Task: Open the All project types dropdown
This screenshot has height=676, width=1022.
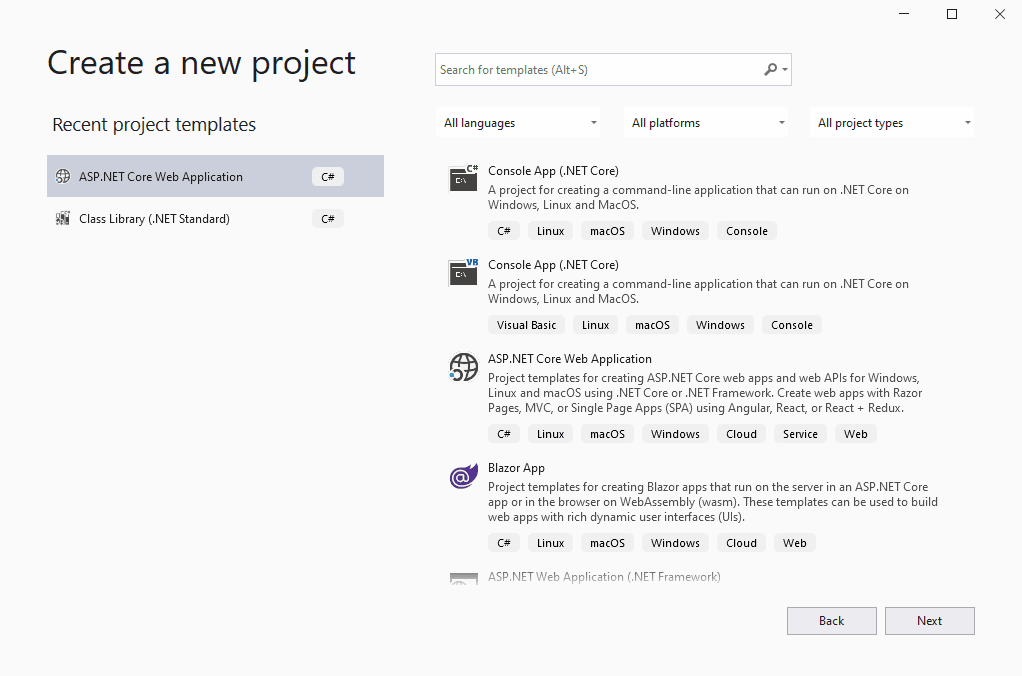Action: (x=892, y=123)
